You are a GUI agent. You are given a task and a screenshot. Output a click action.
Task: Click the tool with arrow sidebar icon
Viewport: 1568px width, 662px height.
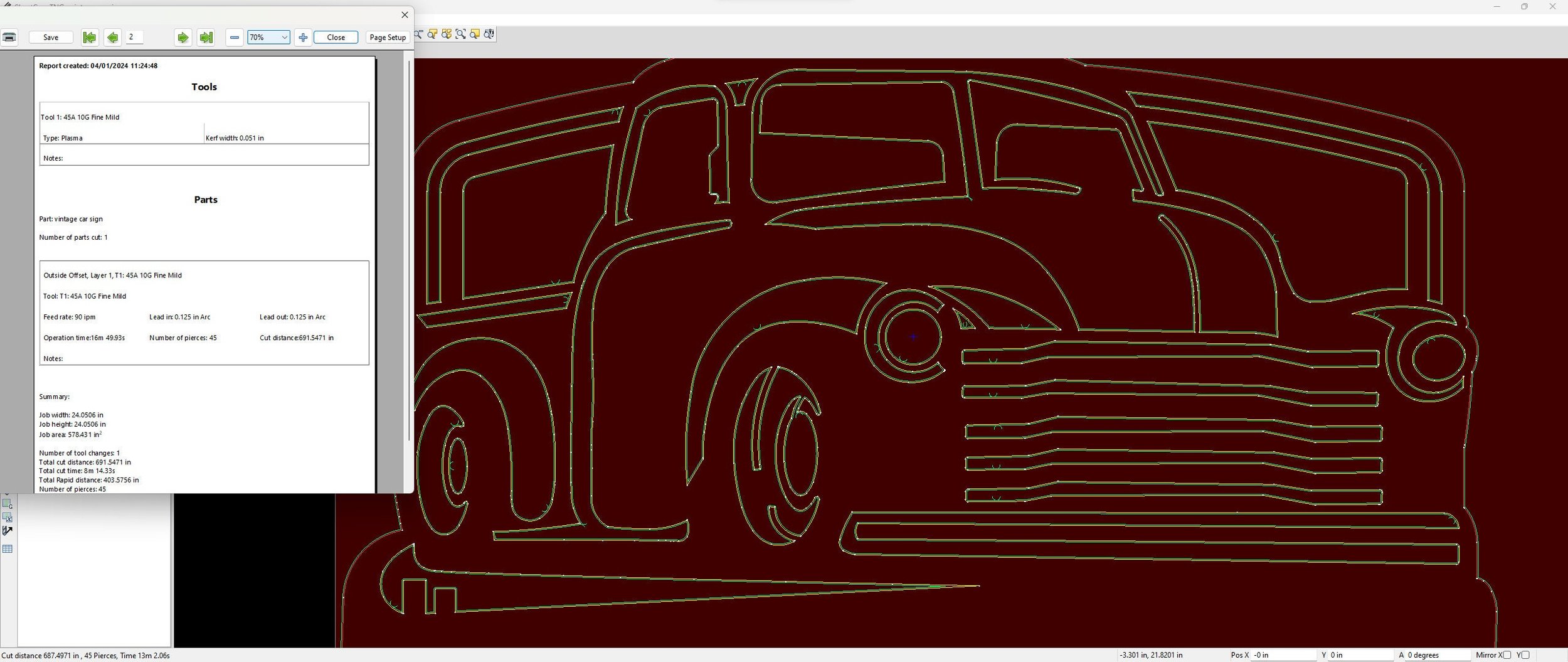pyautogui.click(x=8, y=531)
